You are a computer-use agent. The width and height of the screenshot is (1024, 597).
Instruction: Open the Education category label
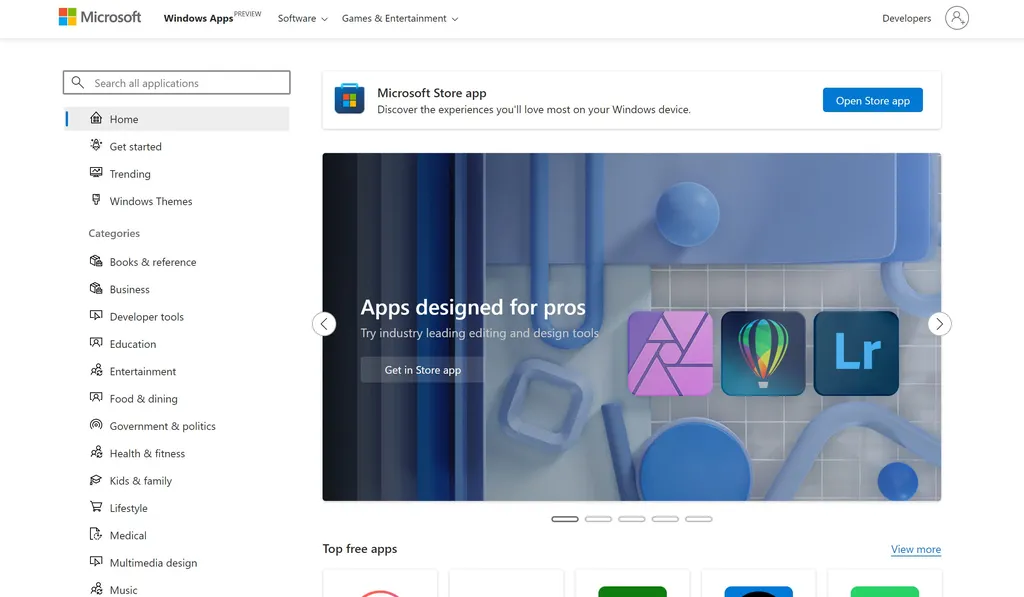tap(133, 344)
